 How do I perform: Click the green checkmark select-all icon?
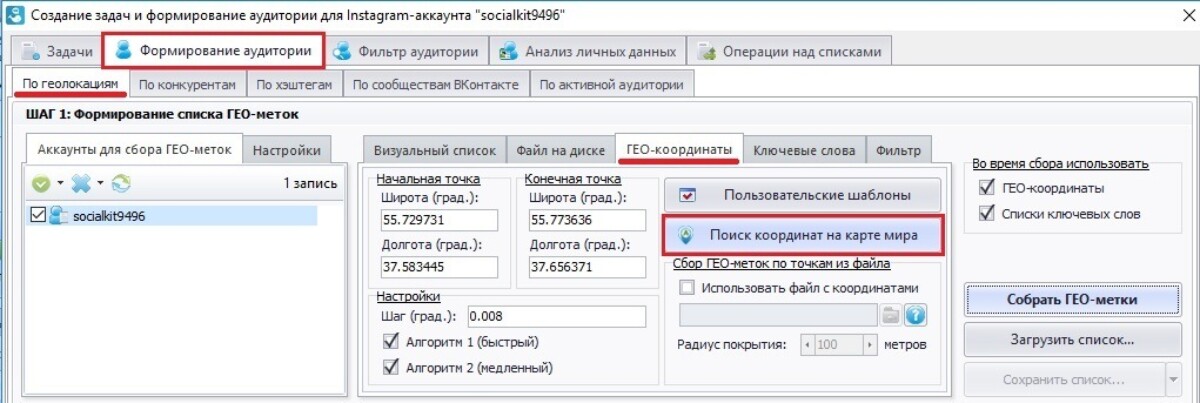pyautogui.click(x=41, y=184)
